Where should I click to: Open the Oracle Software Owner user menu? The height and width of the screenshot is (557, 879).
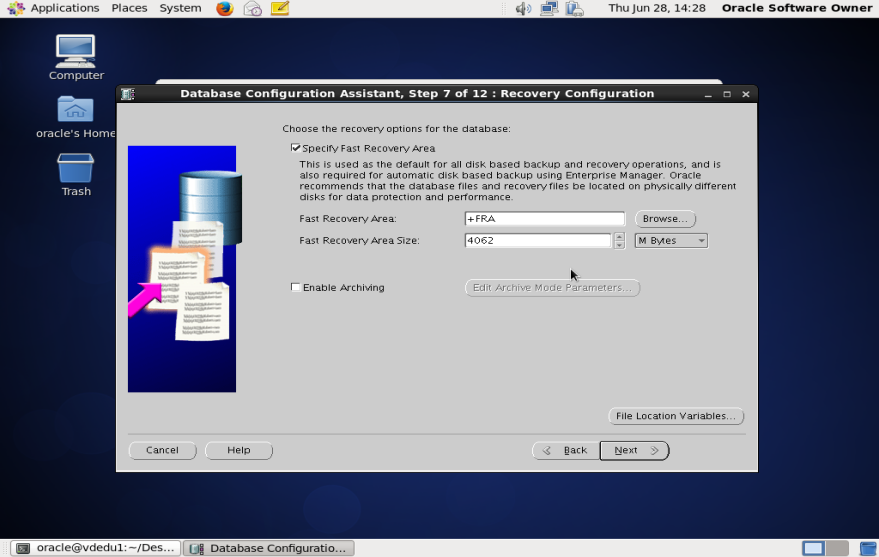click(797, 8)
